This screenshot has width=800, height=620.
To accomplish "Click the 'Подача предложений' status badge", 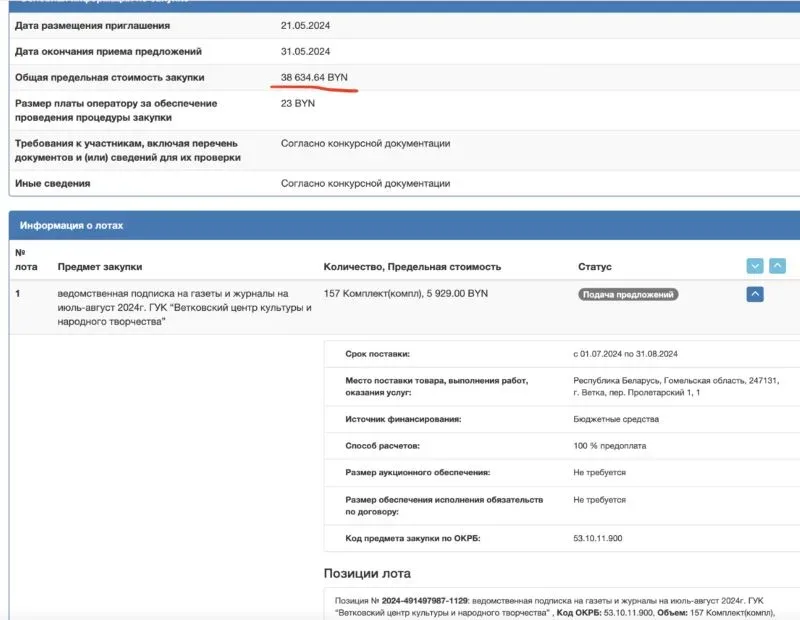I will pyautogui.click(x=628, y=295).
